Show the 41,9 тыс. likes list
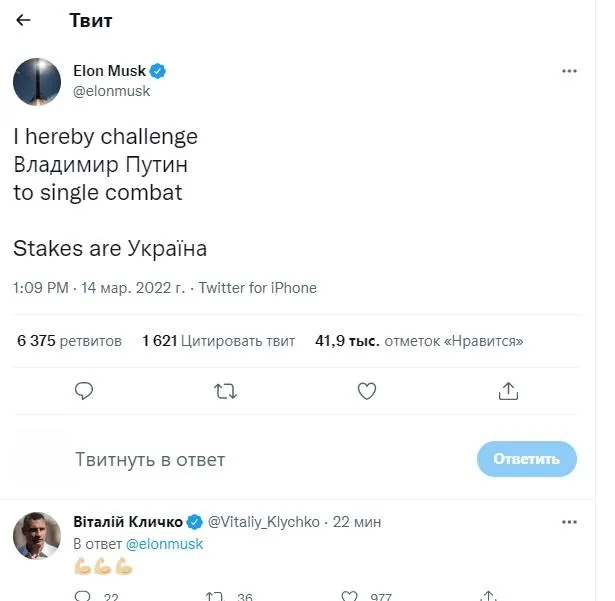This screenshot has width=615, height=601. [x=419, y=341]
